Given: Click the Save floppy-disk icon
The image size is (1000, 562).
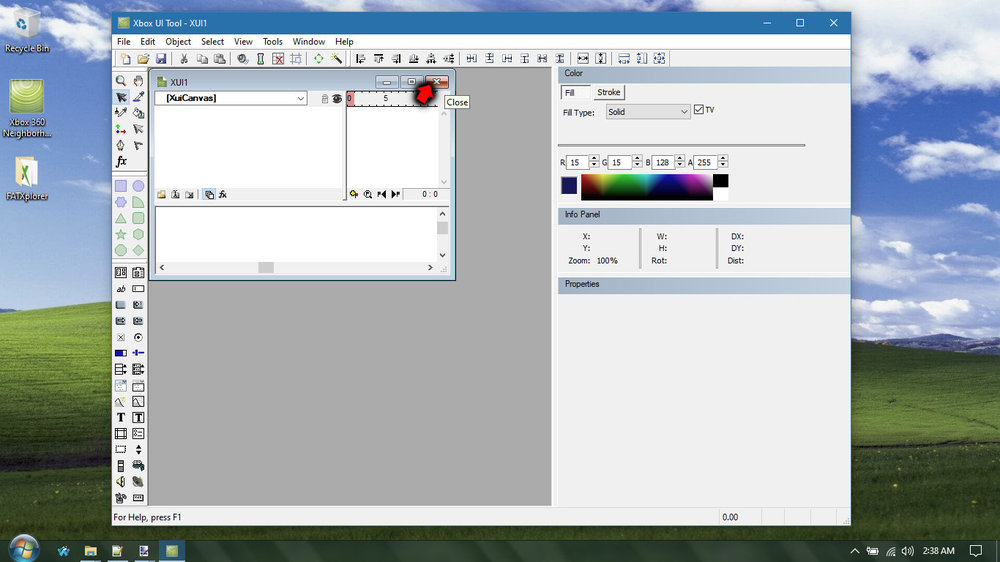Looking at the screenshot, I should click(161, 59).
